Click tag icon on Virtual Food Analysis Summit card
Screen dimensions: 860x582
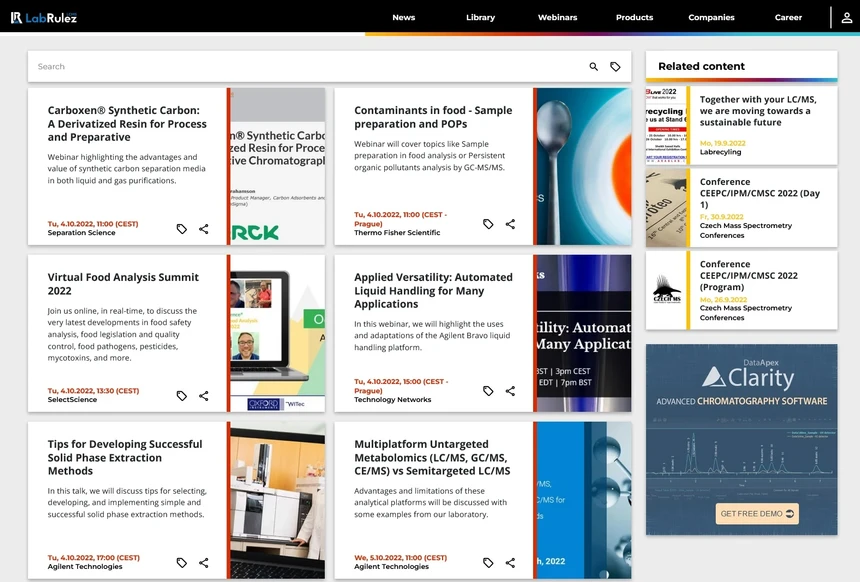[182, 395]
